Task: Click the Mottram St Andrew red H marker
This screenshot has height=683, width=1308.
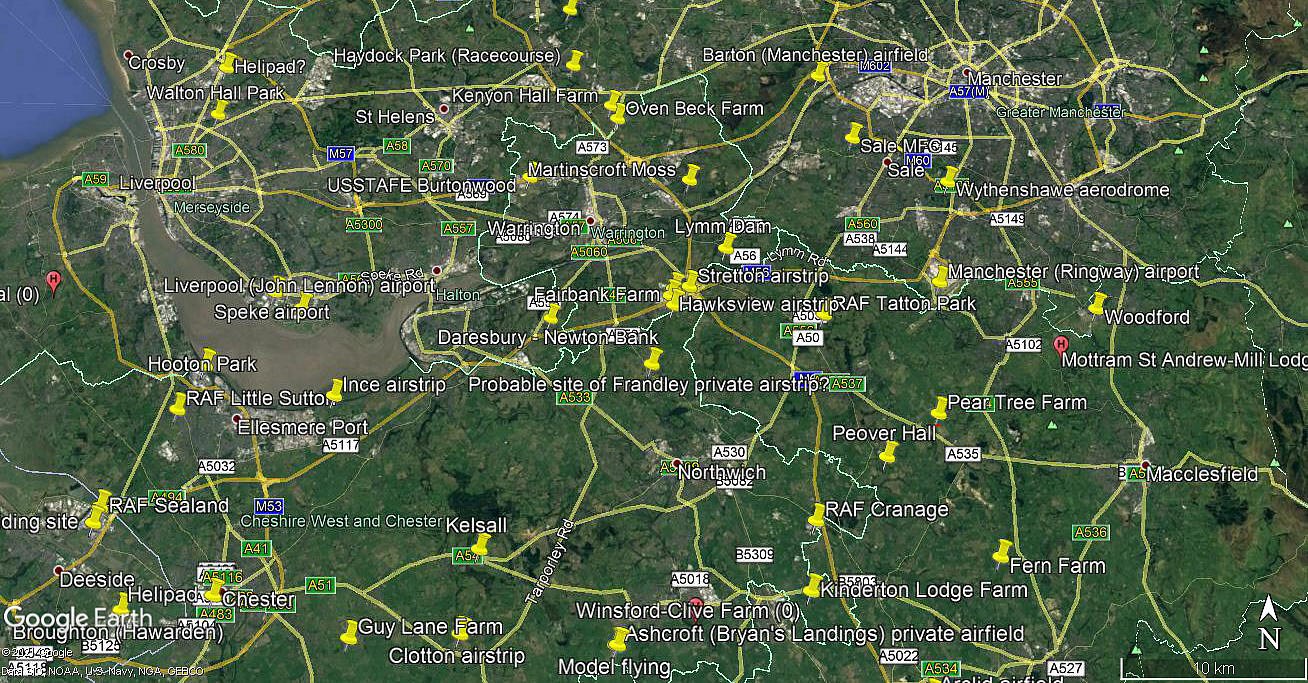Action: click(1061, 346)
